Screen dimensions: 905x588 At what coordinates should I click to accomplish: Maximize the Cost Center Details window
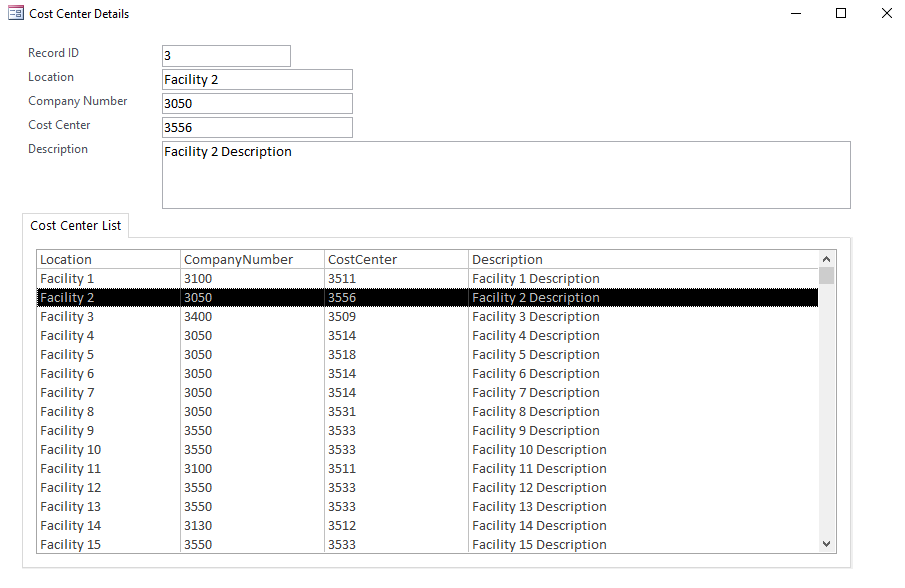click(x=841, y=14)
